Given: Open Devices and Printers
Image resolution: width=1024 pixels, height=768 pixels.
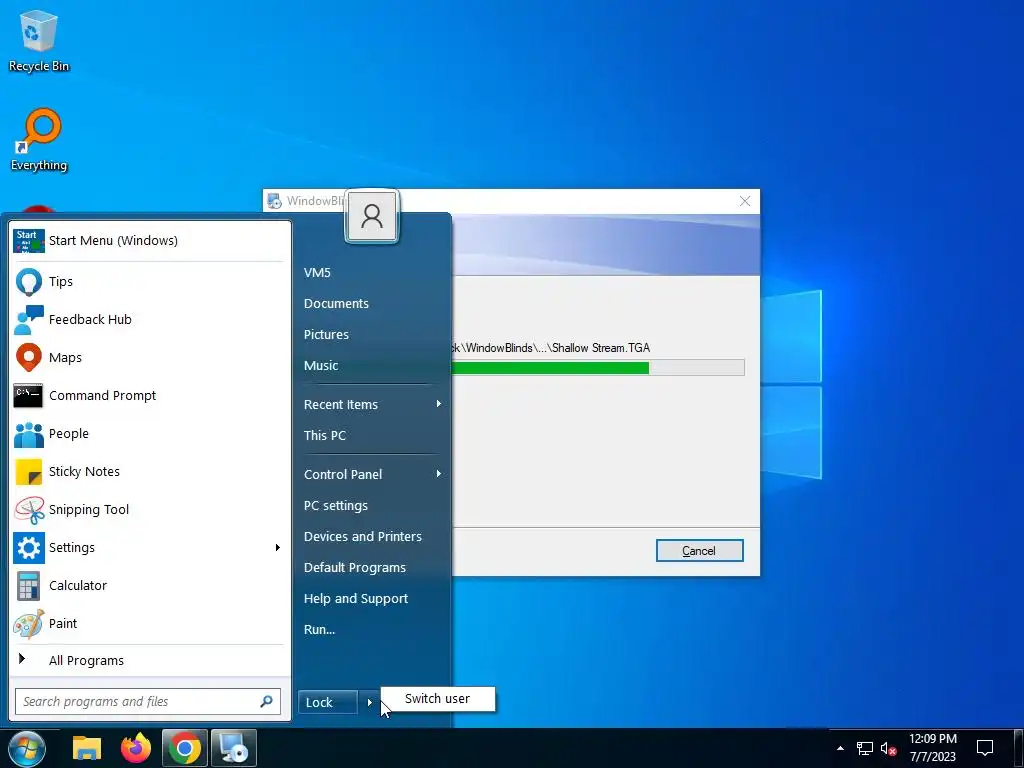Looking at the screenshot, I should coord(362,537).
